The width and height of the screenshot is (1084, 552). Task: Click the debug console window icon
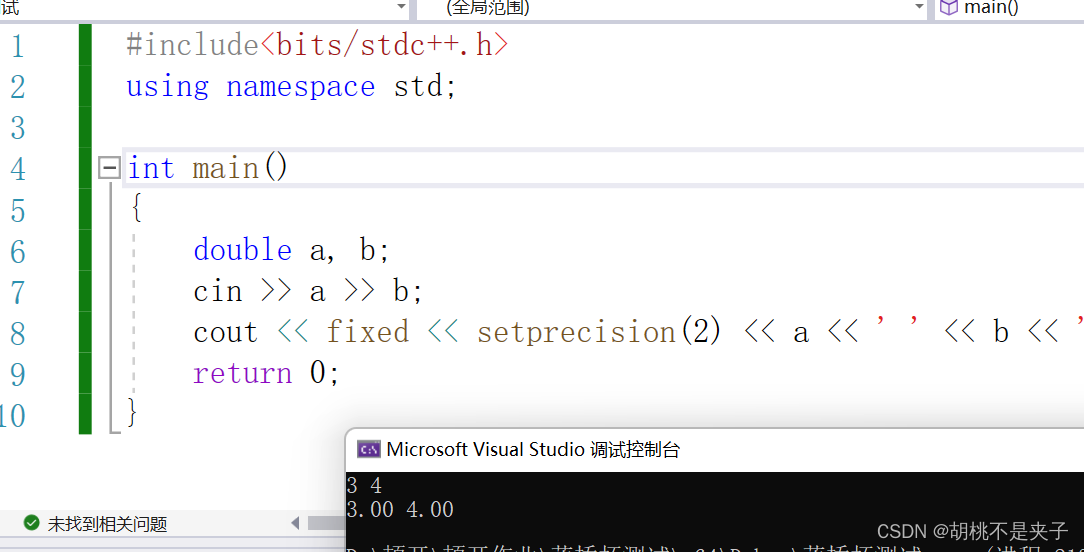(x=368, y=450)
